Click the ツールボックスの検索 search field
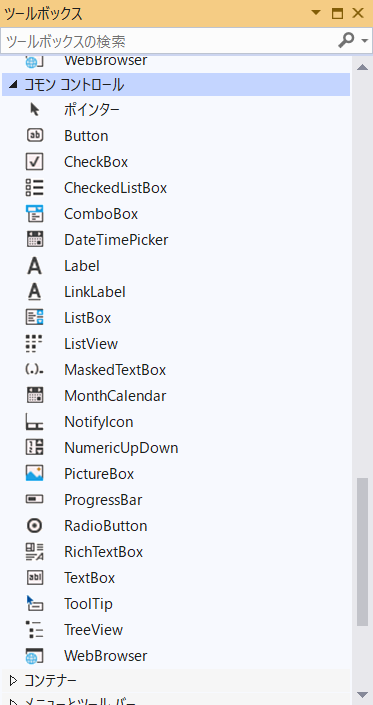The image size is (373, 705). tap(169, 41)
